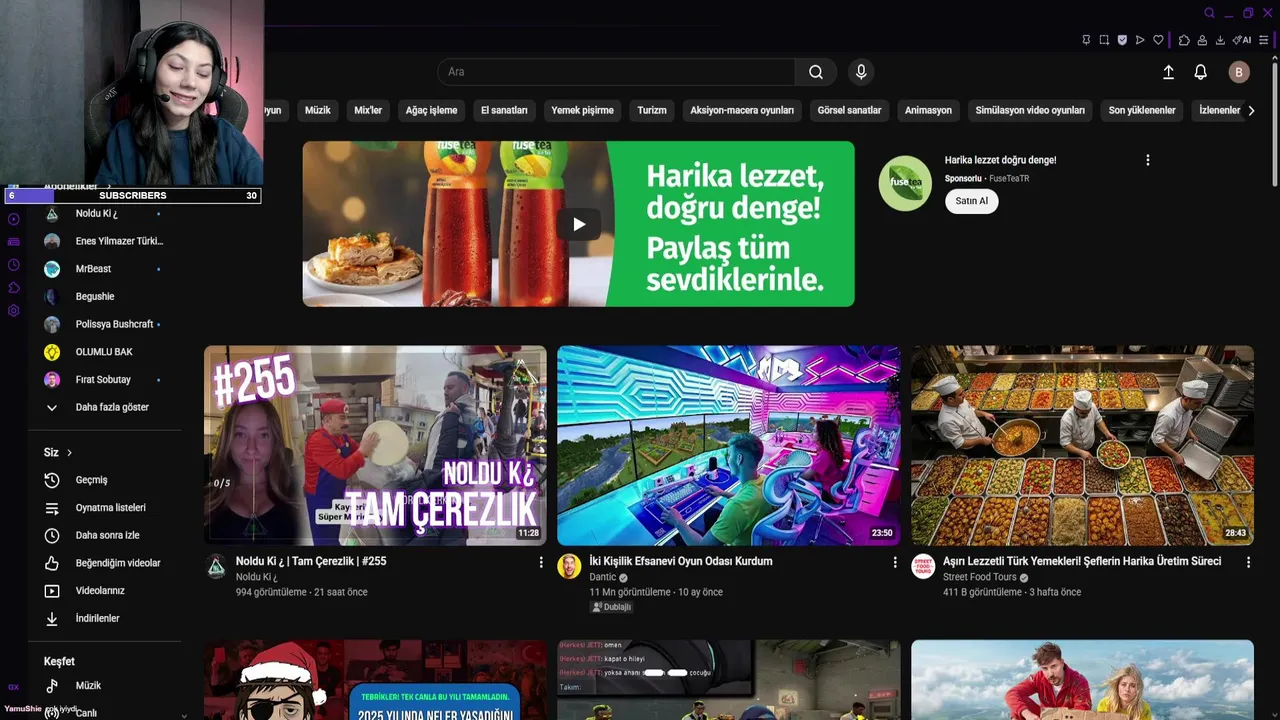
Task: Open Enes Yilmazer subscription channel
Action: pos(104,241)
